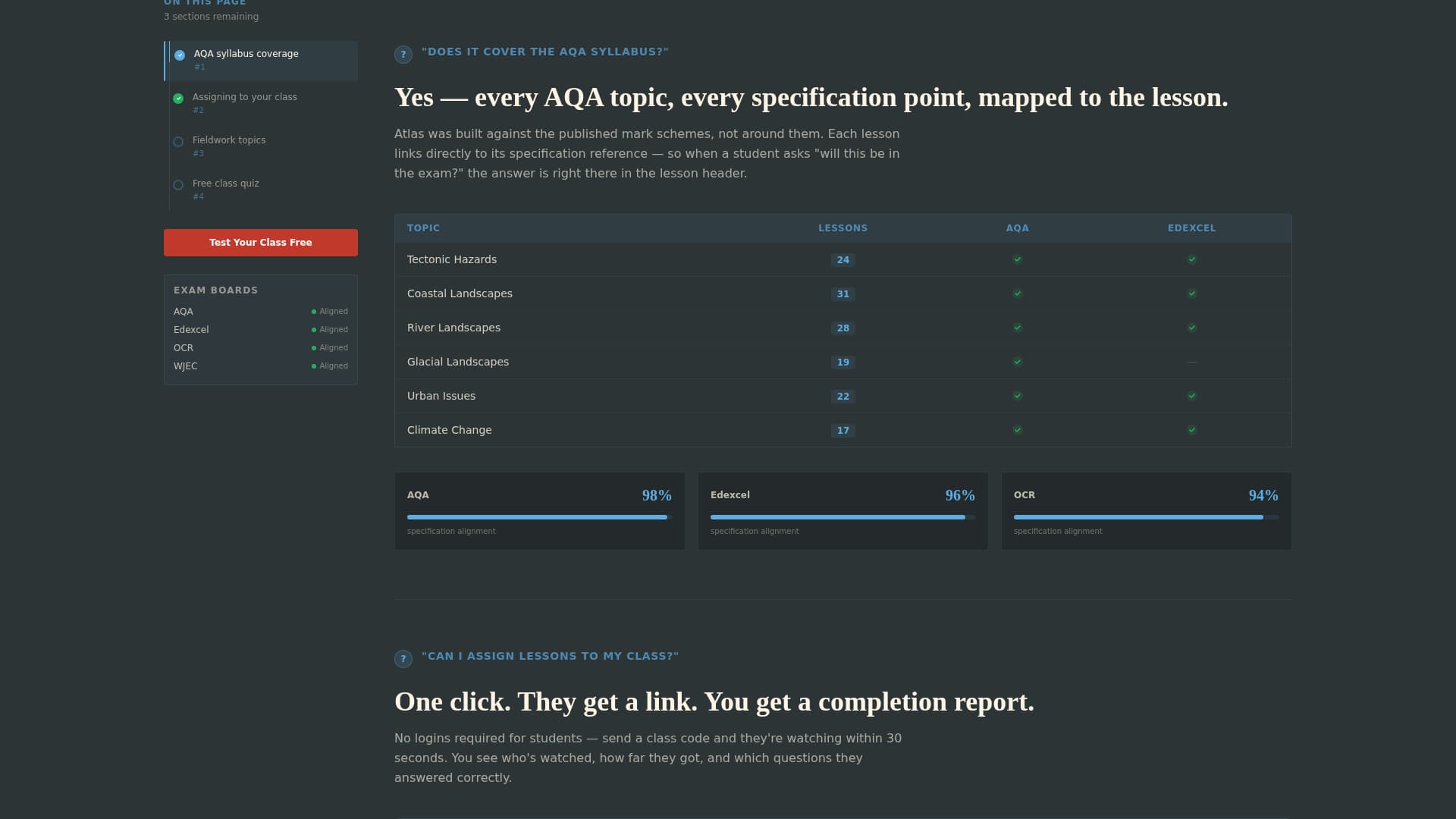Select the Urban Issues topic name

click(441, 396)
